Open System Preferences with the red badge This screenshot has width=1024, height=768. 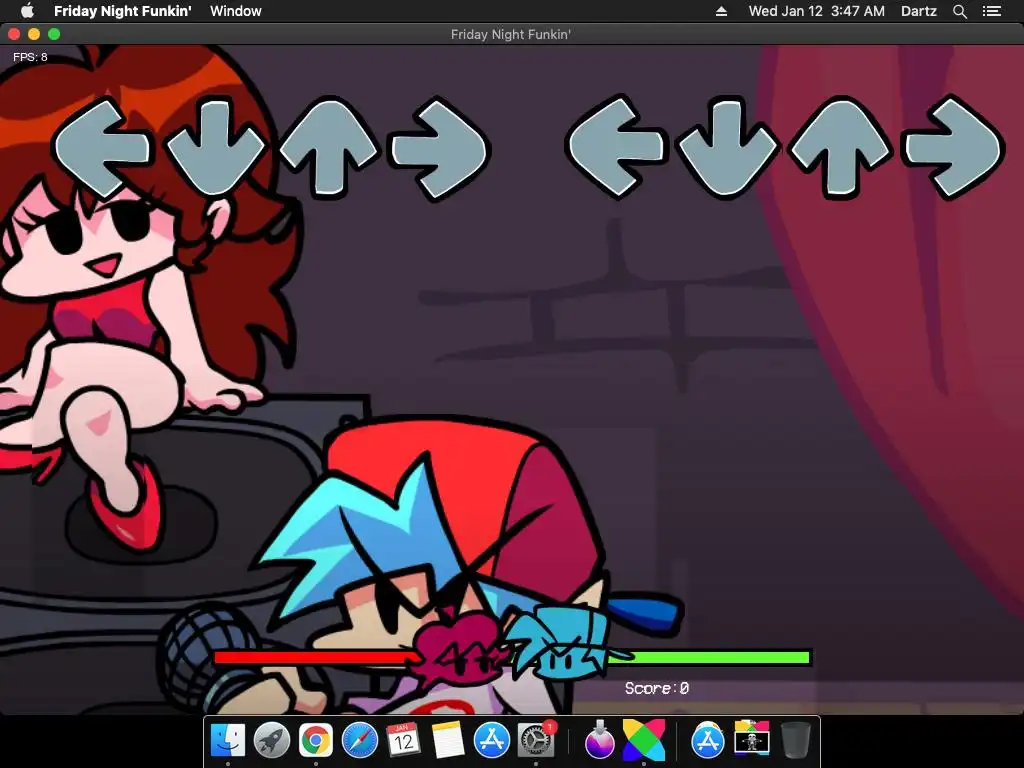tap(536, 741)
